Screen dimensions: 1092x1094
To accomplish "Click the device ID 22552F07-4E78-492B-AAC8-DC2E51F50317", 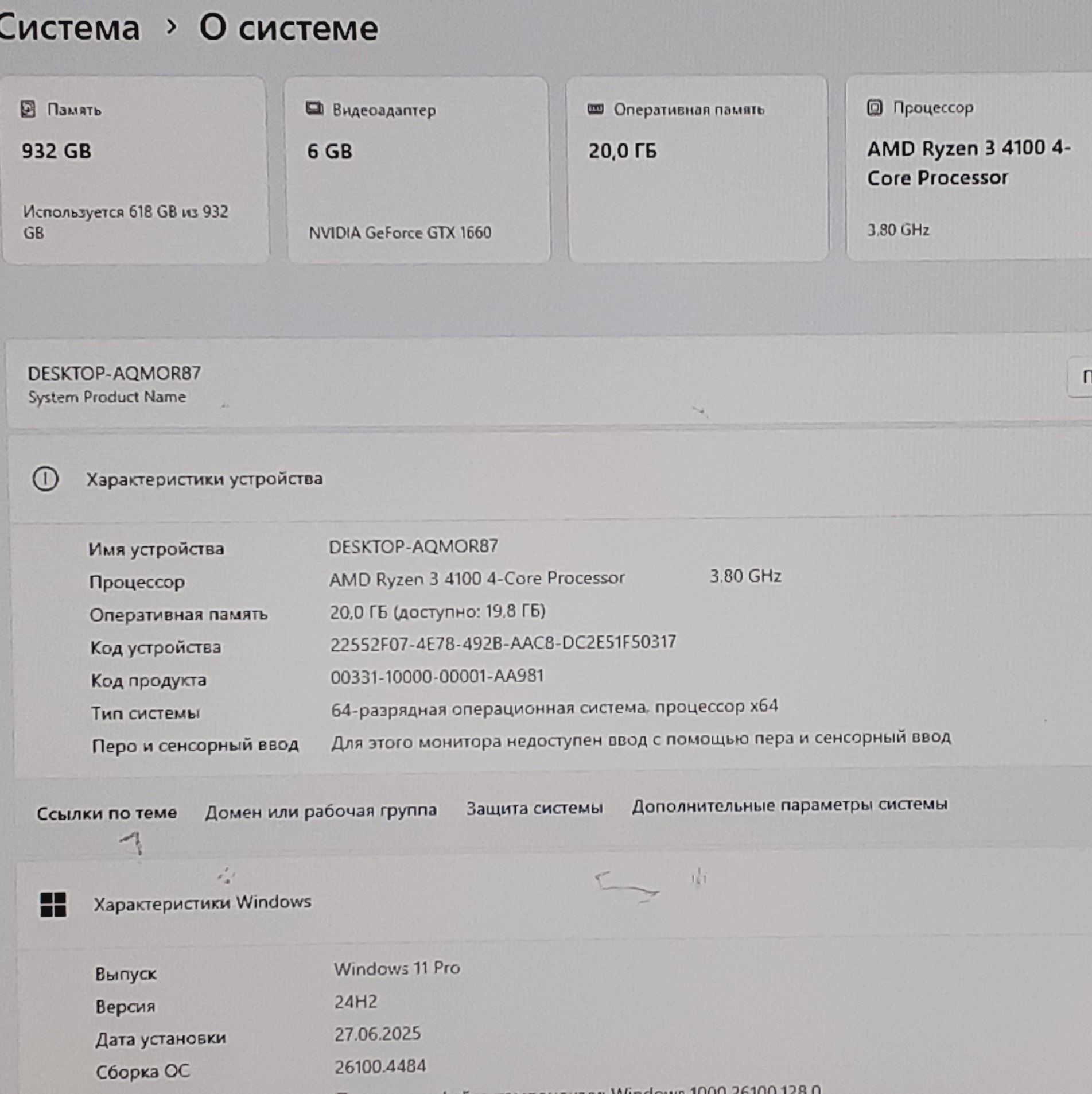I will coord(503,643).
